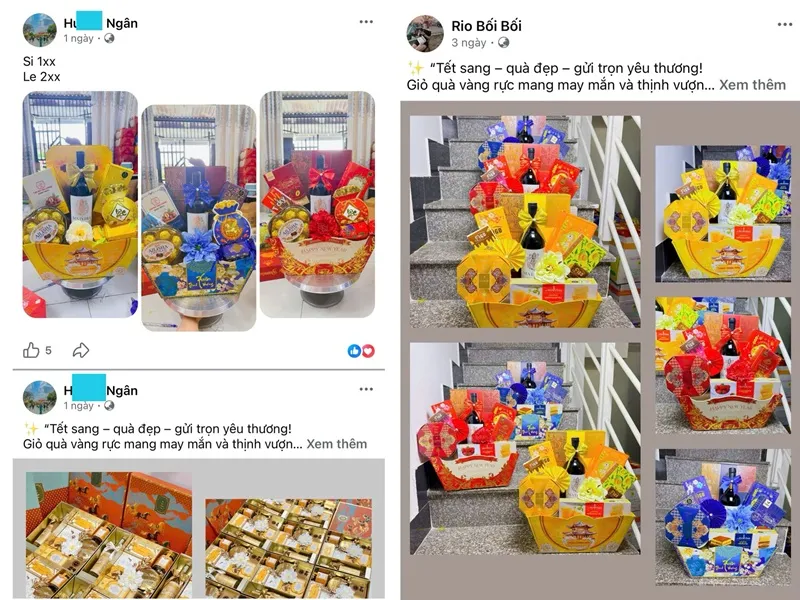Open blue flower basket photo in first post

(198, 218)
